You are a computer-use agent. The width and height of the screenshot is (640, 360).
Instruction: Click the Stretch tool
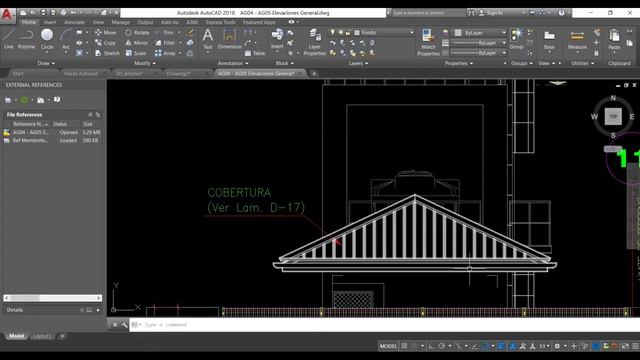point(107,53)
